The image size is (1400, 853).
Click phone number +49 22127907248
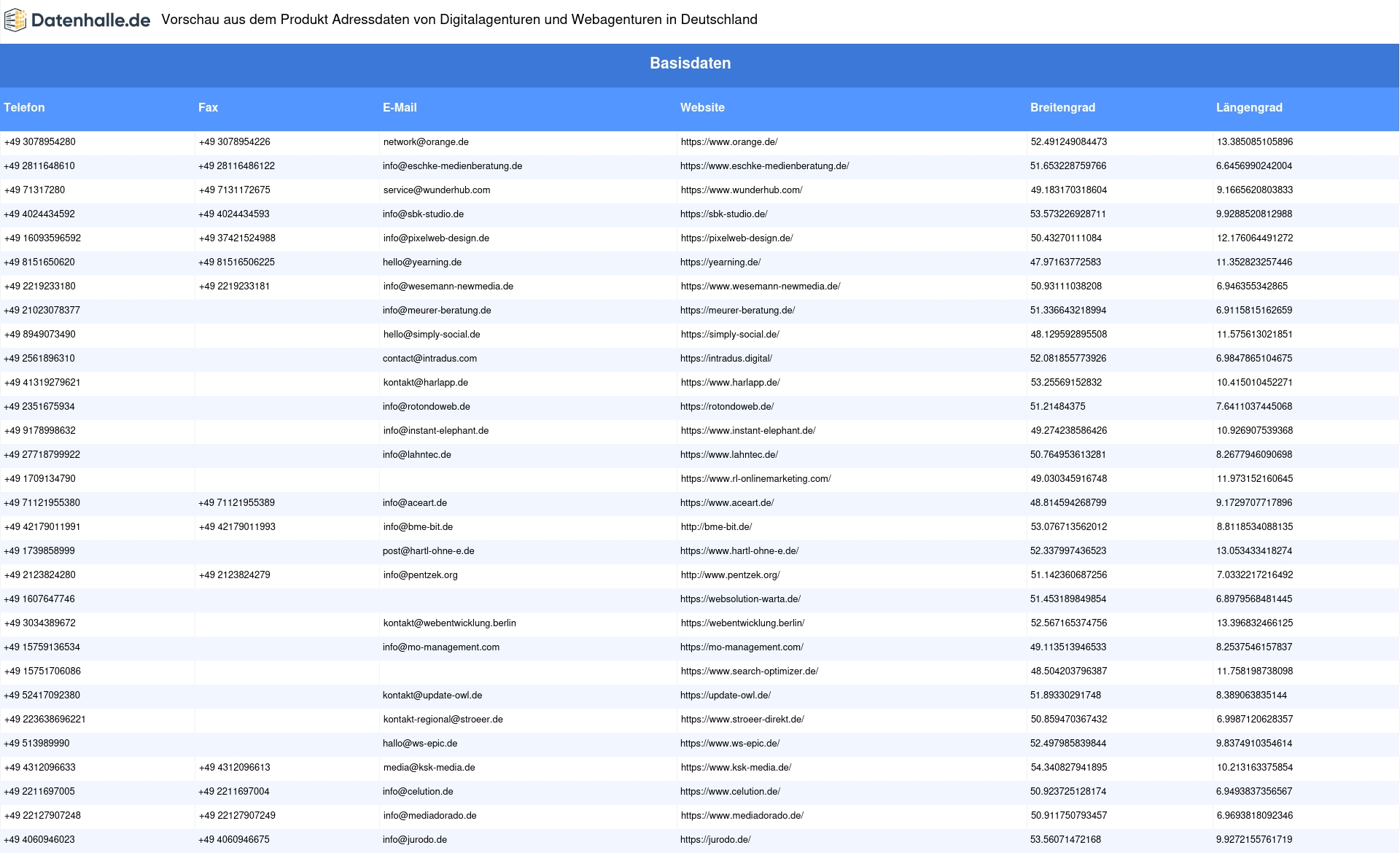43,816
